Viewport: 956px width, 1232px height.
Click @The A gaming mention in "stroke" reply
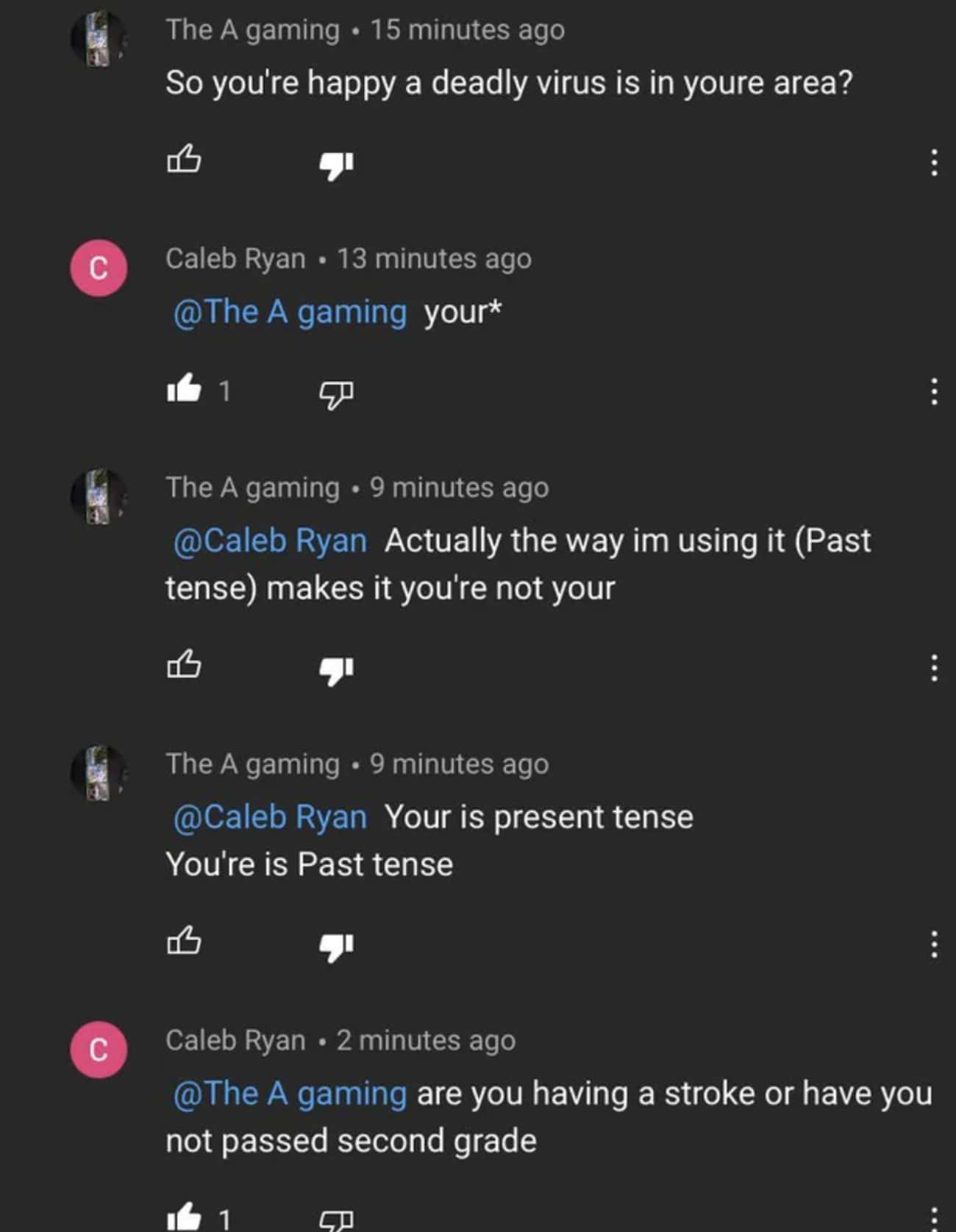(290, 1093)
